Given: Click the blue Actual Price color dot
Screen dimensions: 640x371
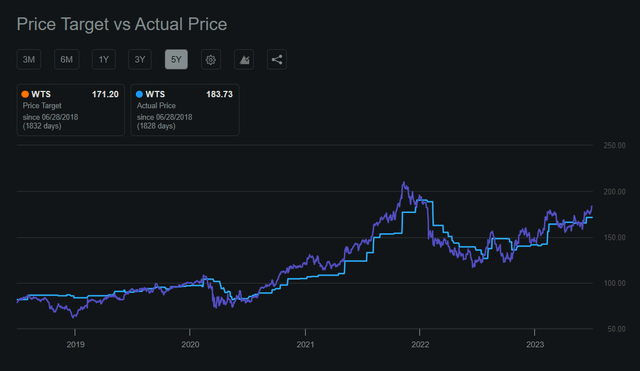Looking at the screenshot, I should coord(139,94).
